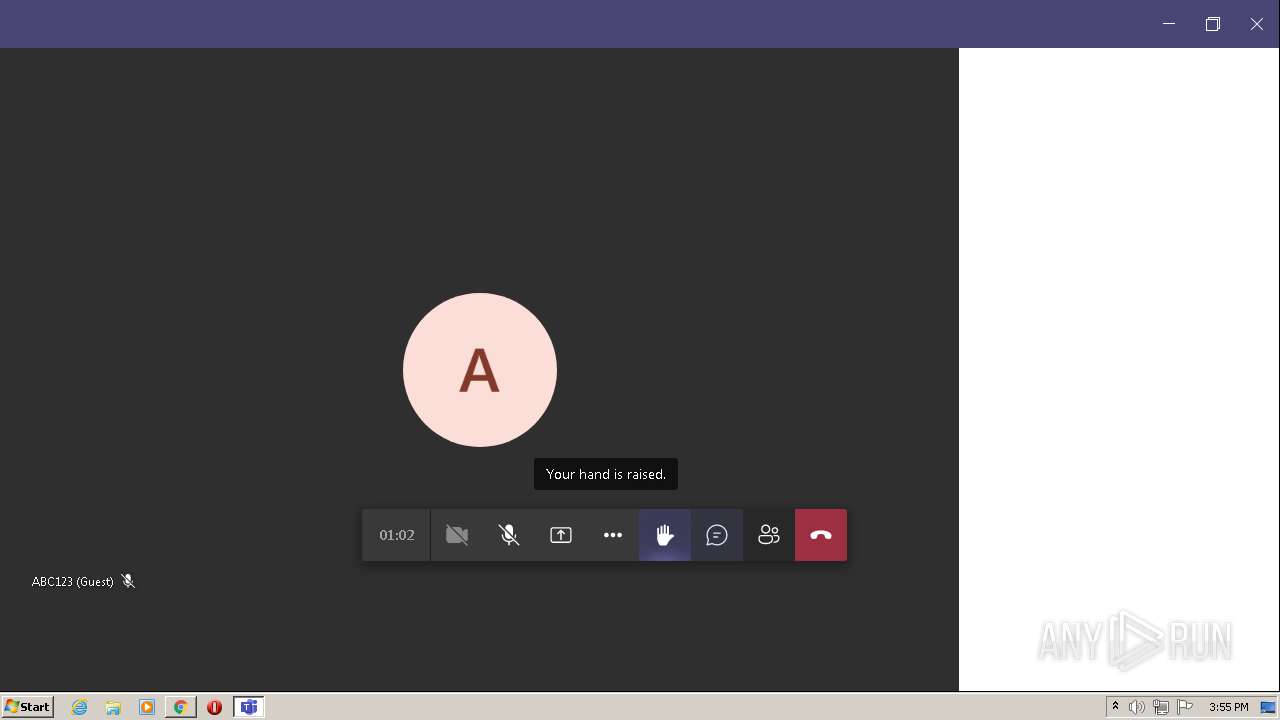
Task: Open the Action Center flag icon
Action: 1185,707
